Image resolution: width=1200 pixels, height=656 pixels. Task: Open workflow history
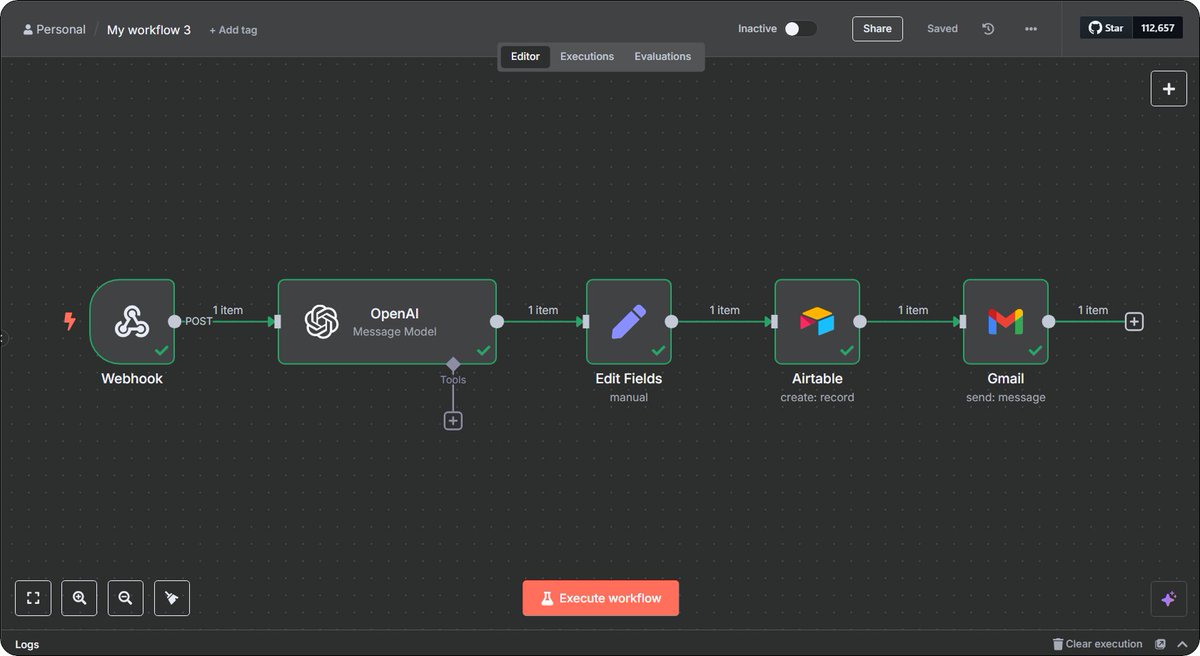pyautogui.click(x=988, y=29)
